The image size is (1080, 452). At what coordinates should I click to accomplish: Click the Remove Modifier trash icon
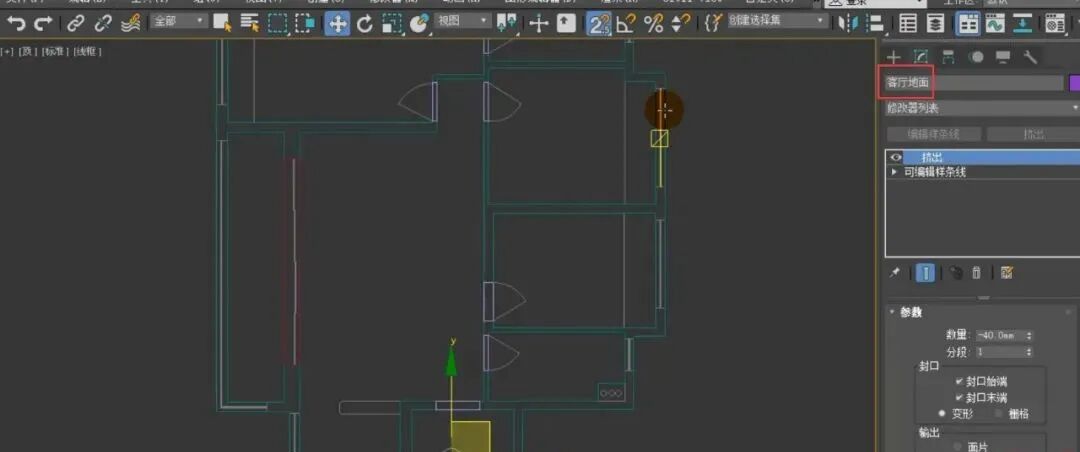point(976,273)
